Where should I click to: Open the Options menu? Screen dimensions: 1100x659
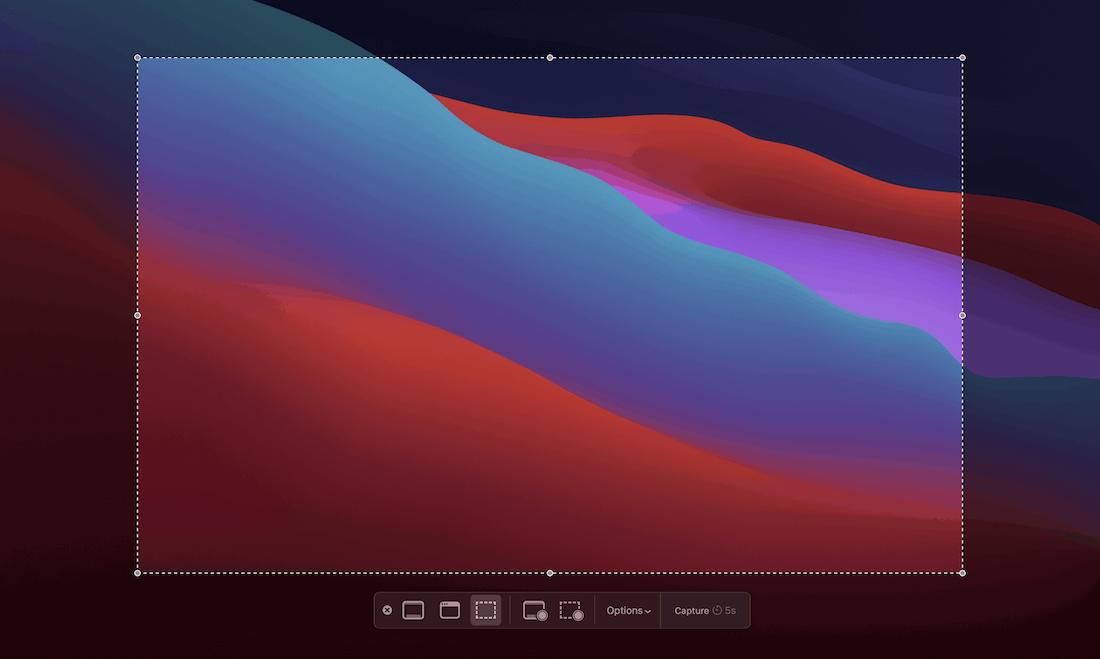(x=624, y=610)
